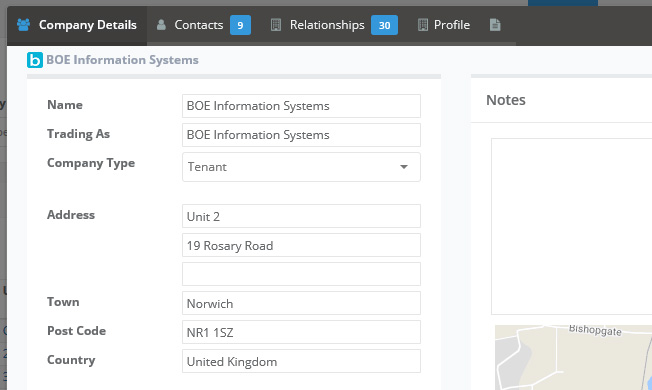Click the 'Name' field label
Viewport: 652px width, 390px height.
tap(65, 105)
